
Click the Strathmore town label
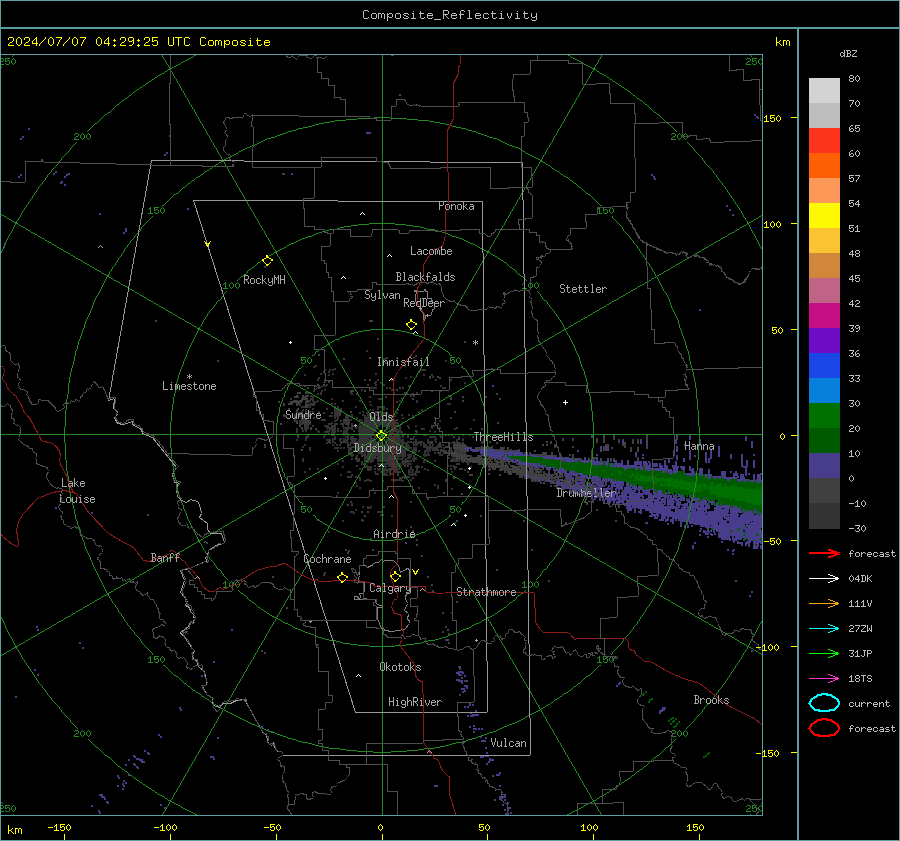pyautogui.click(x=486, y=592)
